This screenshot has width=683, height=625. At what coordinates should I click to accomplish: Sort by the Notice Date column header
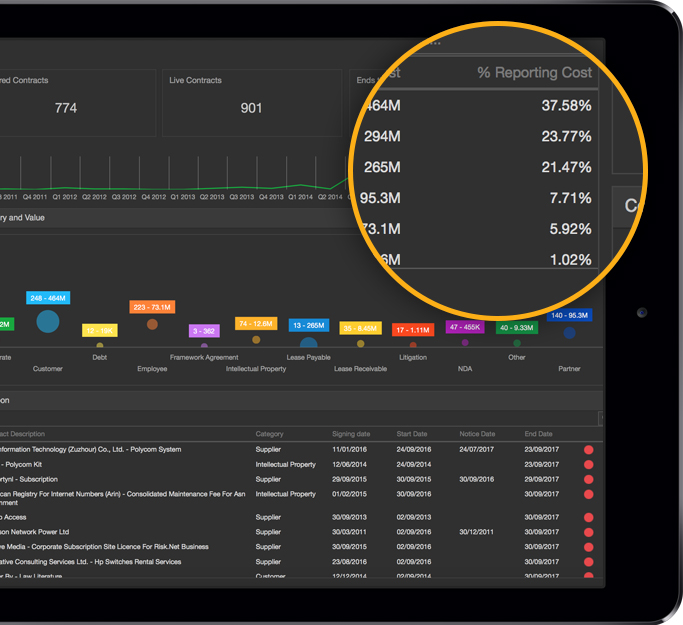pos(477,434)
